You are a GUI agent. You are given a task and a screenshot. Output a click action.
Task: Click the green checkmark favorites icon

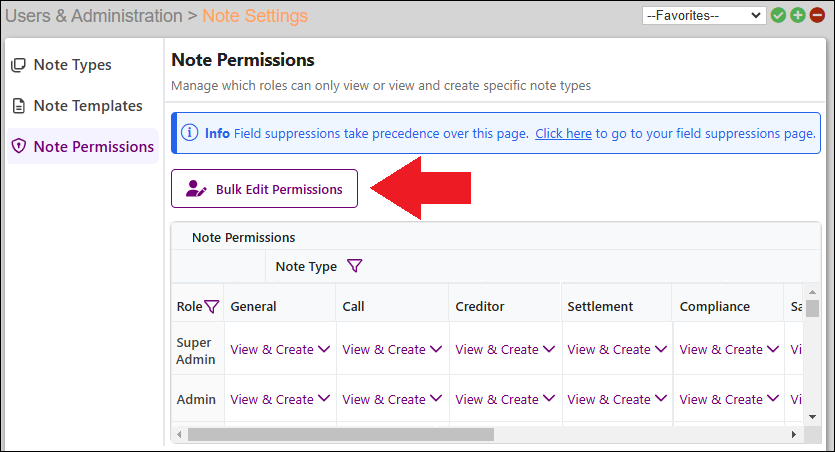[778, 15]
